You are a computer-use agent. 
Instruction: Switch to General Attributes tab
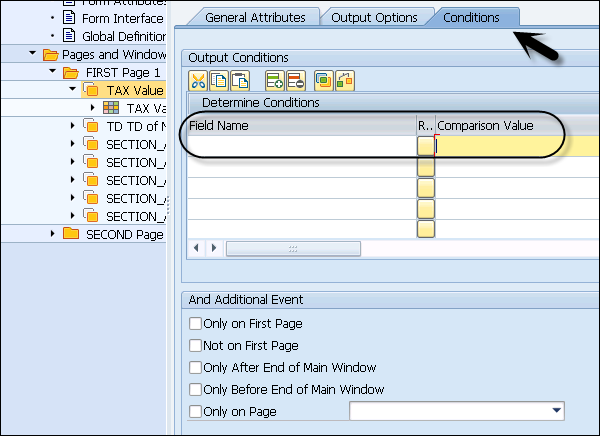point(254,17)
